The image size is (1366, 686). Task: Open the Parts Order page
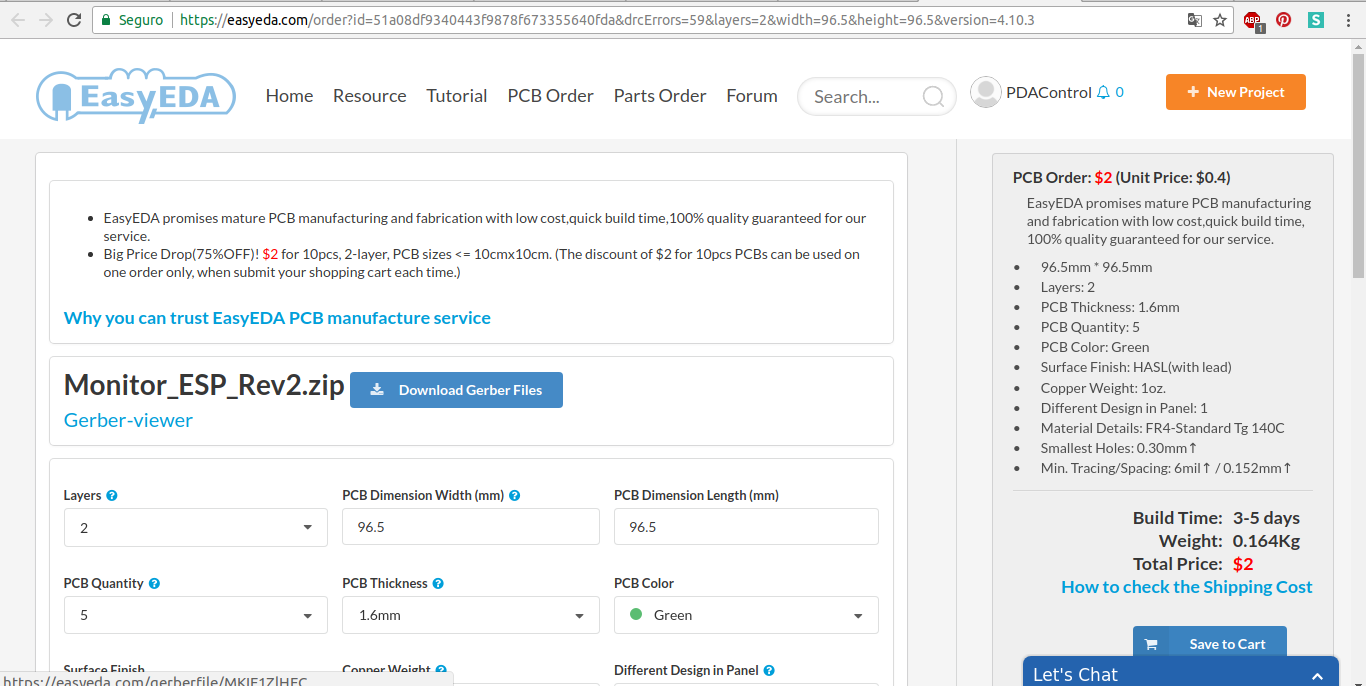pyautogui.click(x=660, y=96)
